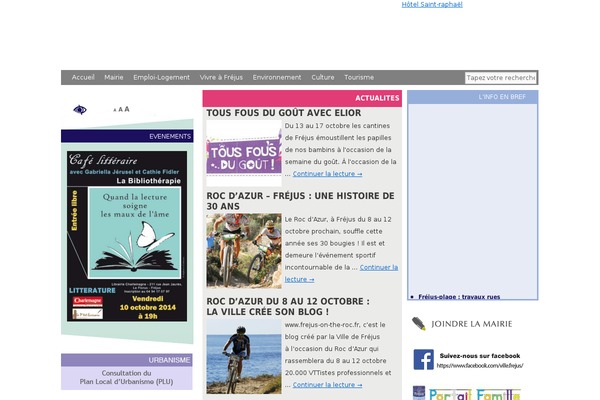The width and height of the screenshot is (600, 400).
Task: Open the Café littéraire event poster
Action: click(x=127, y=236)
